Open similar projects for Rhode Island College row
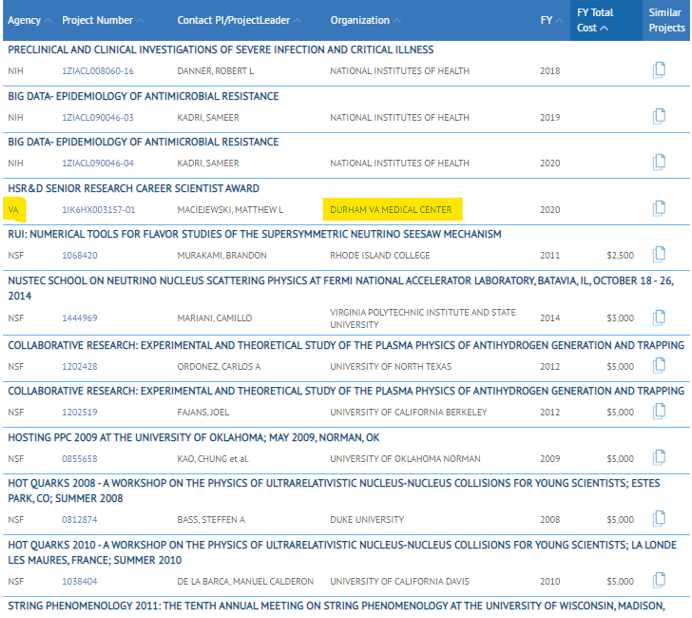The height and width of the screenshot is (618, 692). pos(659,255)
